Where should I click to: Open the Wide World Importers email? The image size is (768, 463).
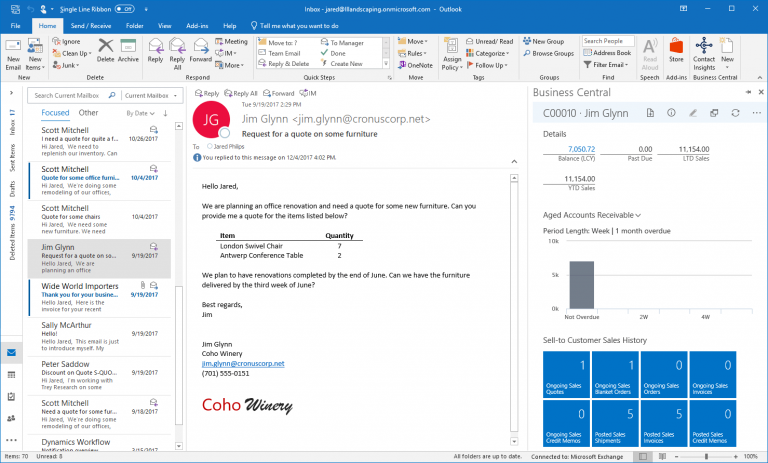click(99, 298)
